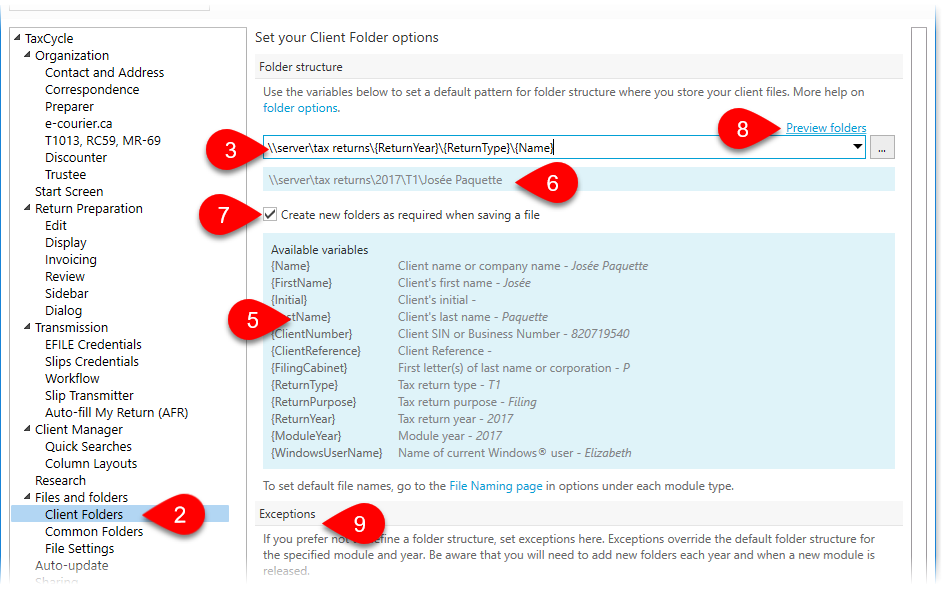The image size is (946, 589).
Task: Select Edit under Return Preparation
Action: tap(56, 226)
